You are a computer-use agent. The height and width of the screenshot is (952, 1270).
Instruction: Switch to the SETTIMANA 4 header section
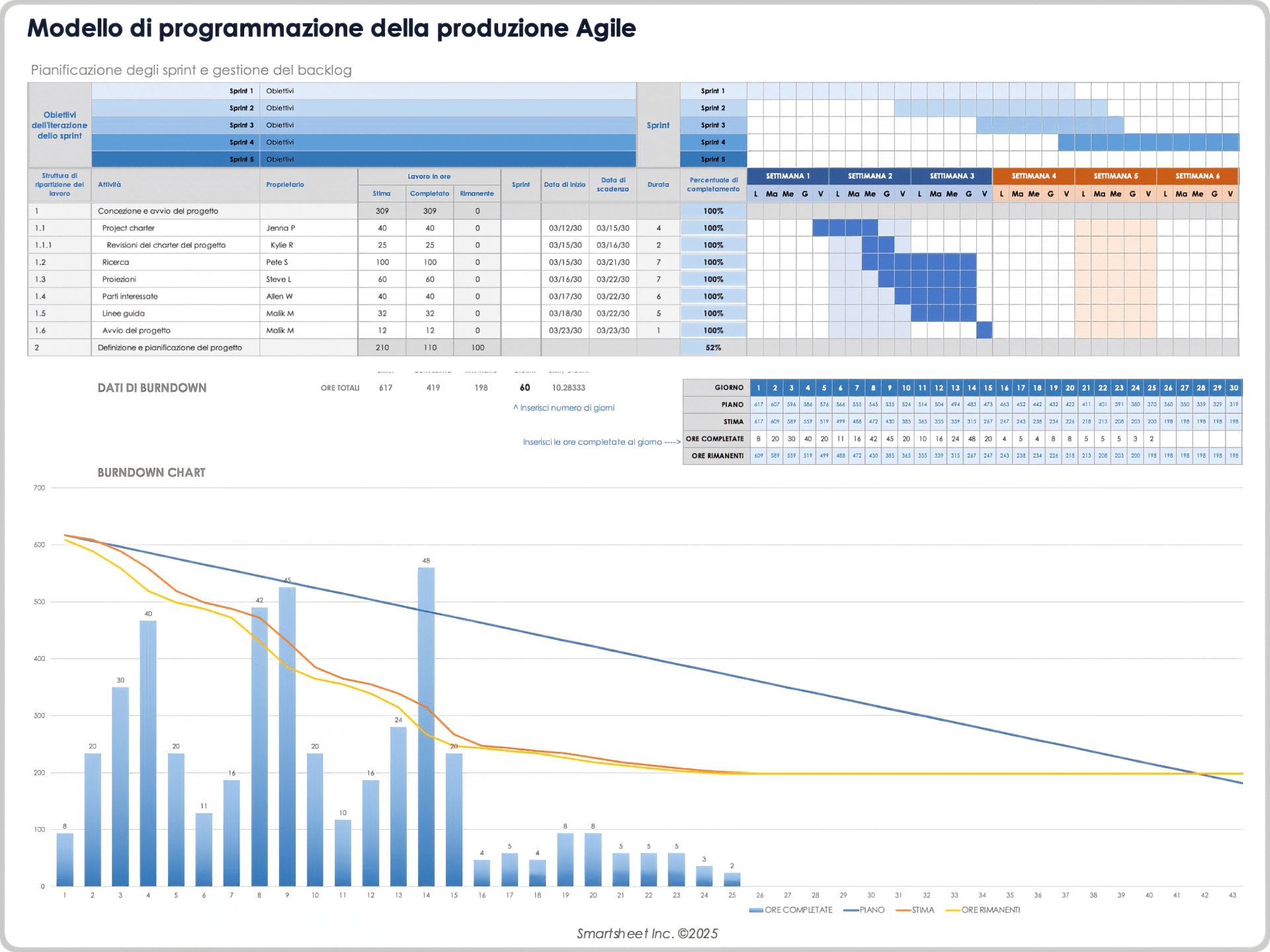point(1034,177)
